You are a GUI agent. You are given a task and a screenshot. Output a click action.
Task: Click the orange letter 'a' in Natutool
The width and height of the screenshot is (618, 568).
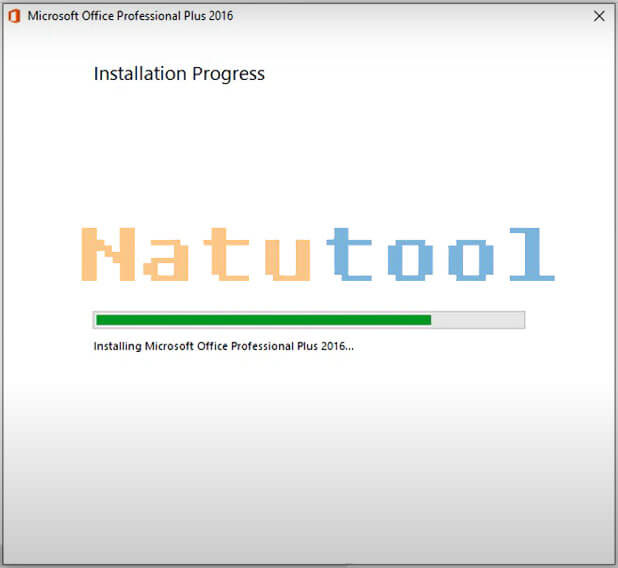(x=169, y=258)
